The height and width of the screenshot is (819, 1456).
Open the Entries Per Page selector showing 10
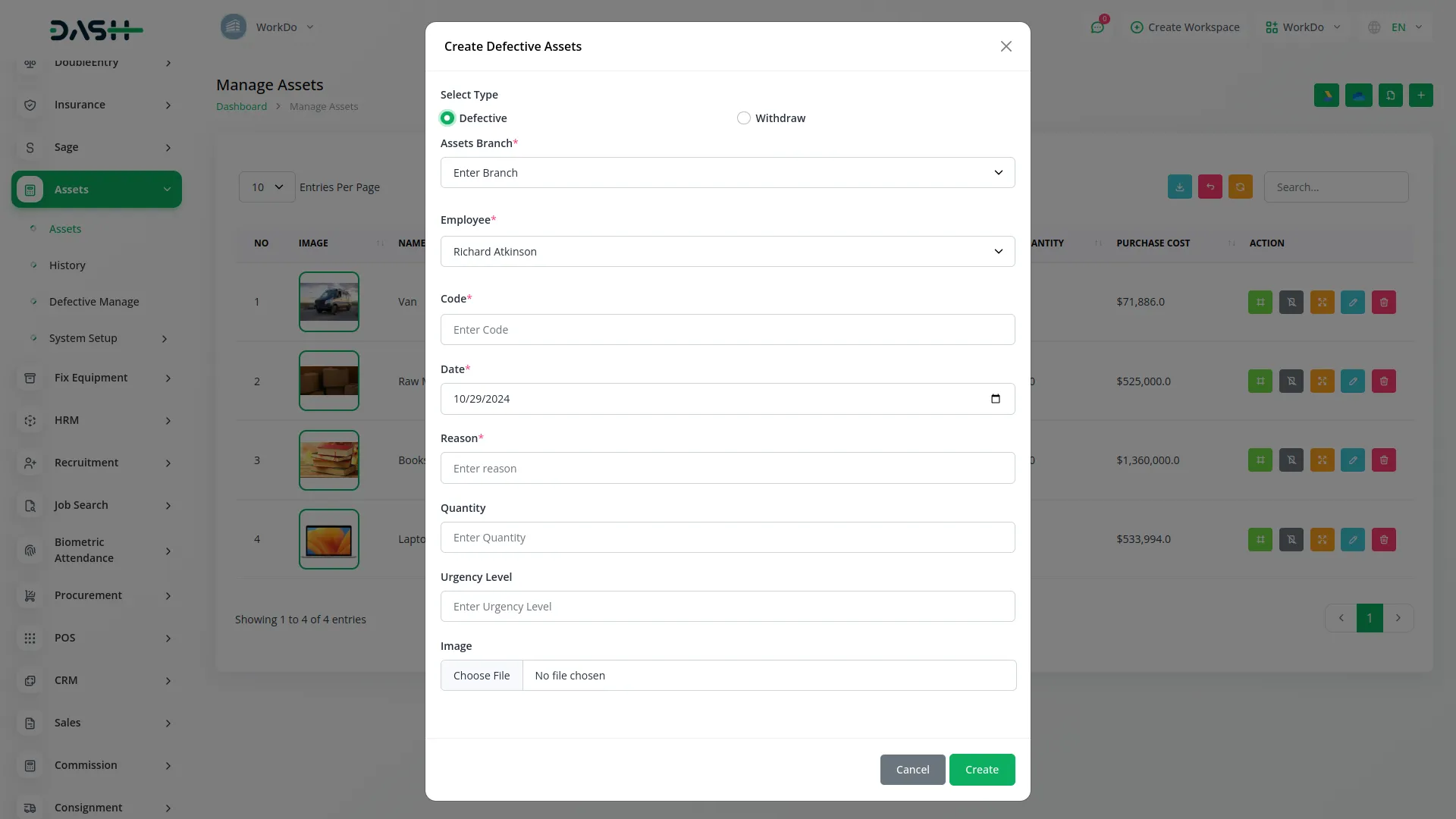[x=265, y=187]
